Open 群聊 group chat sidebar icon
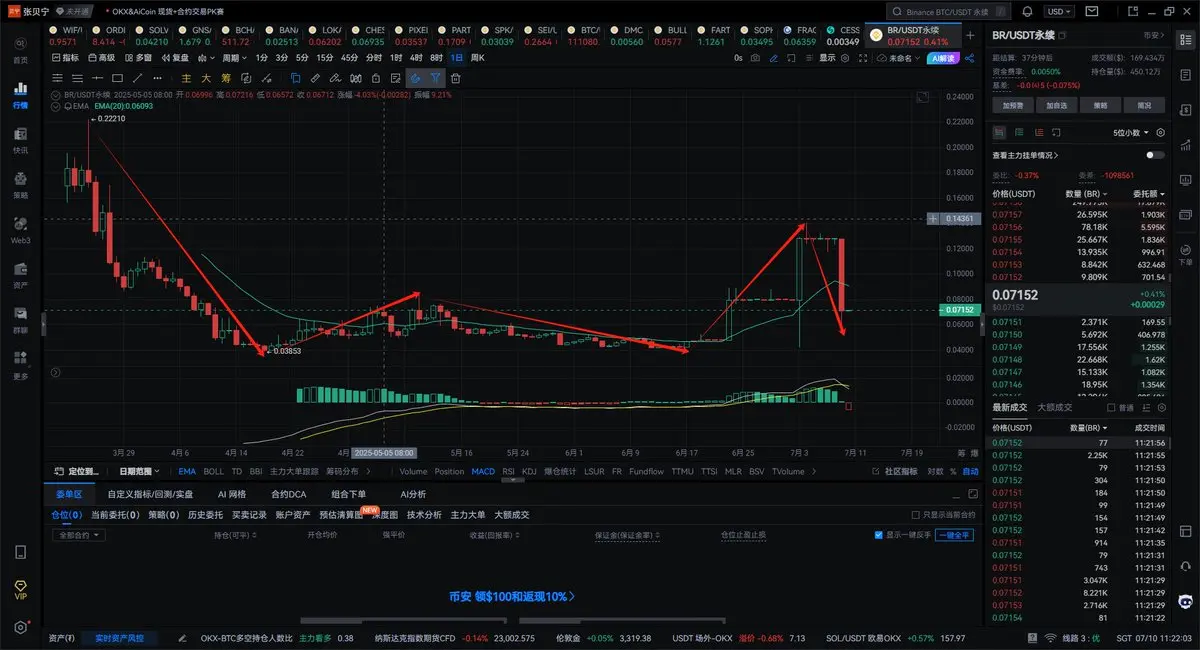The height and width of the screenshot is (650, 1200). [x=20, y=319]
